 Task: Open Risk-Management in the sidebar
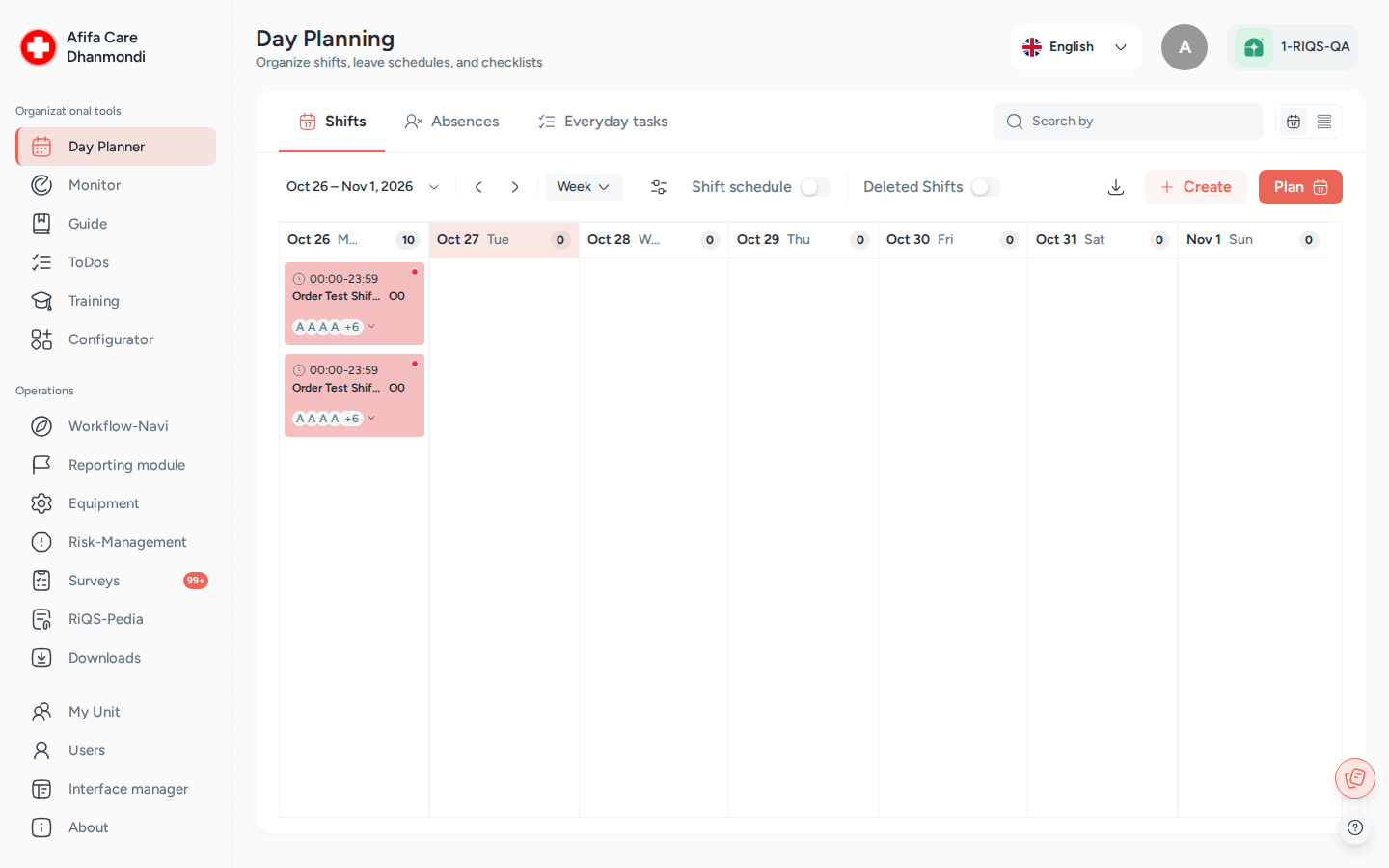point(116,542)
